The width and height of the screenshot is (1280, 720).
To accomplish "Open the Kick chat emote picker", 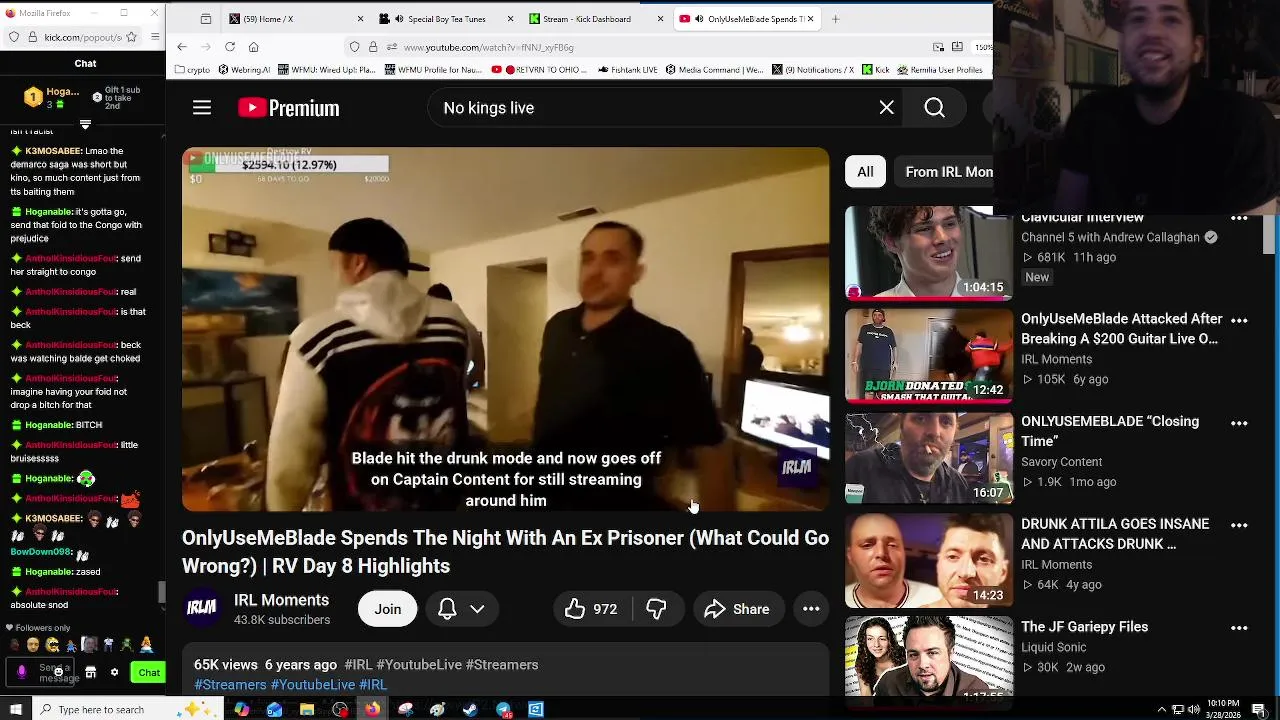I will point(58,673).
